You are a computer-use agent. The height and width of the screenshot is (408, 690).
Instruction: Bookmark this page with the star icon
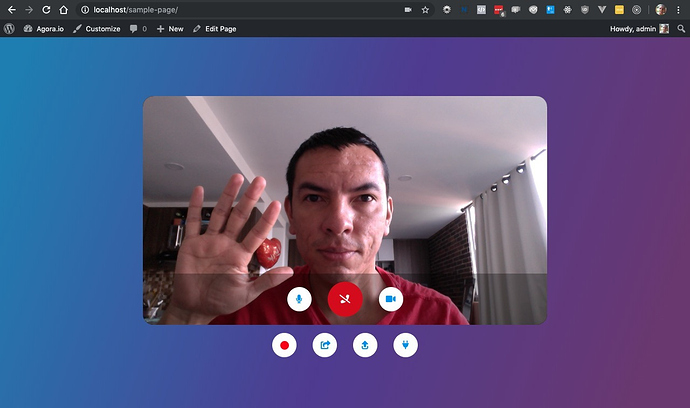click(x=425, y=10)
